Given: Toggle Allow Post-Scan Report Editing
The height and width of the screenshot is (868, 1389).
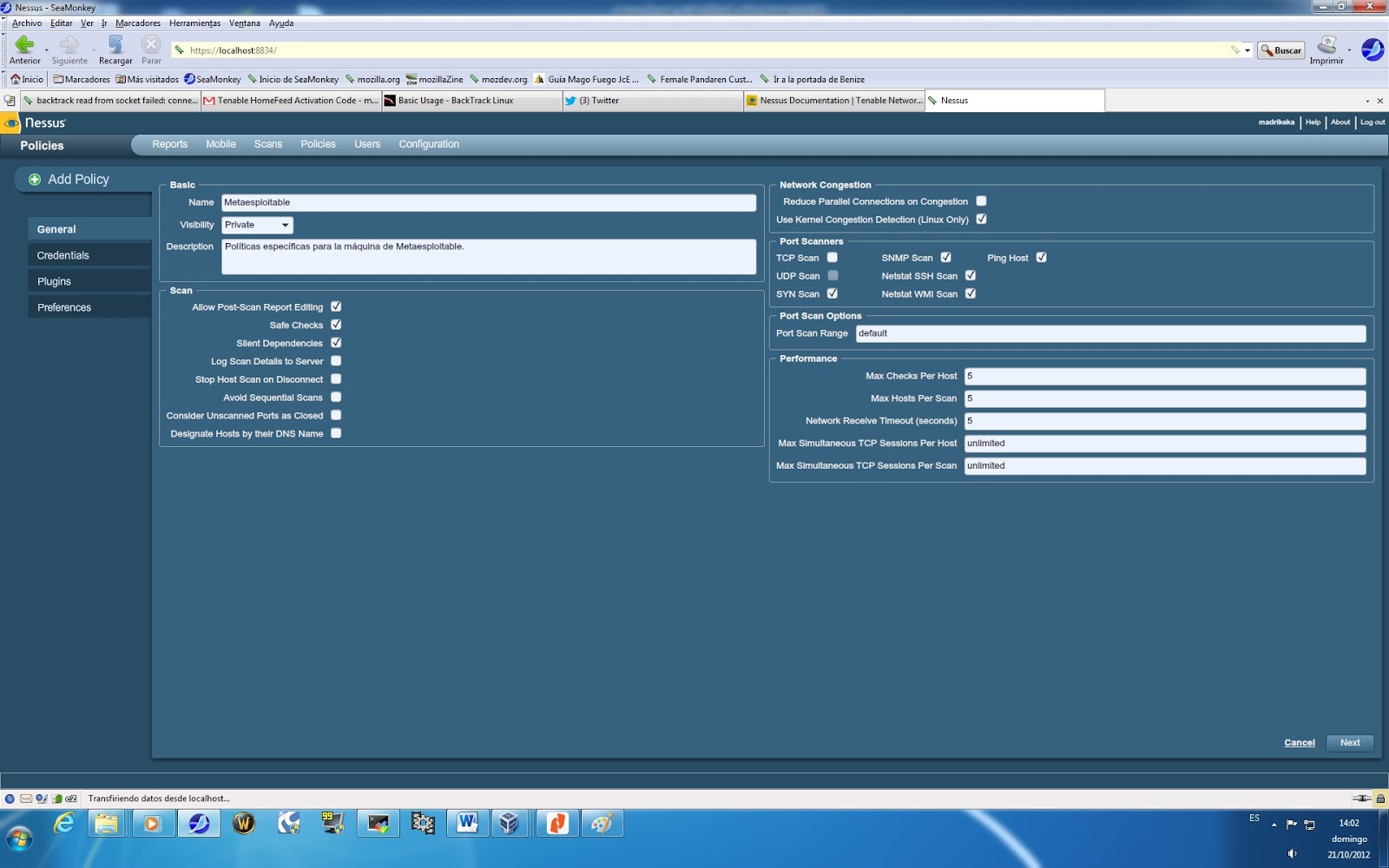Looking at the screenshot, I should click(x=336, y=306).
